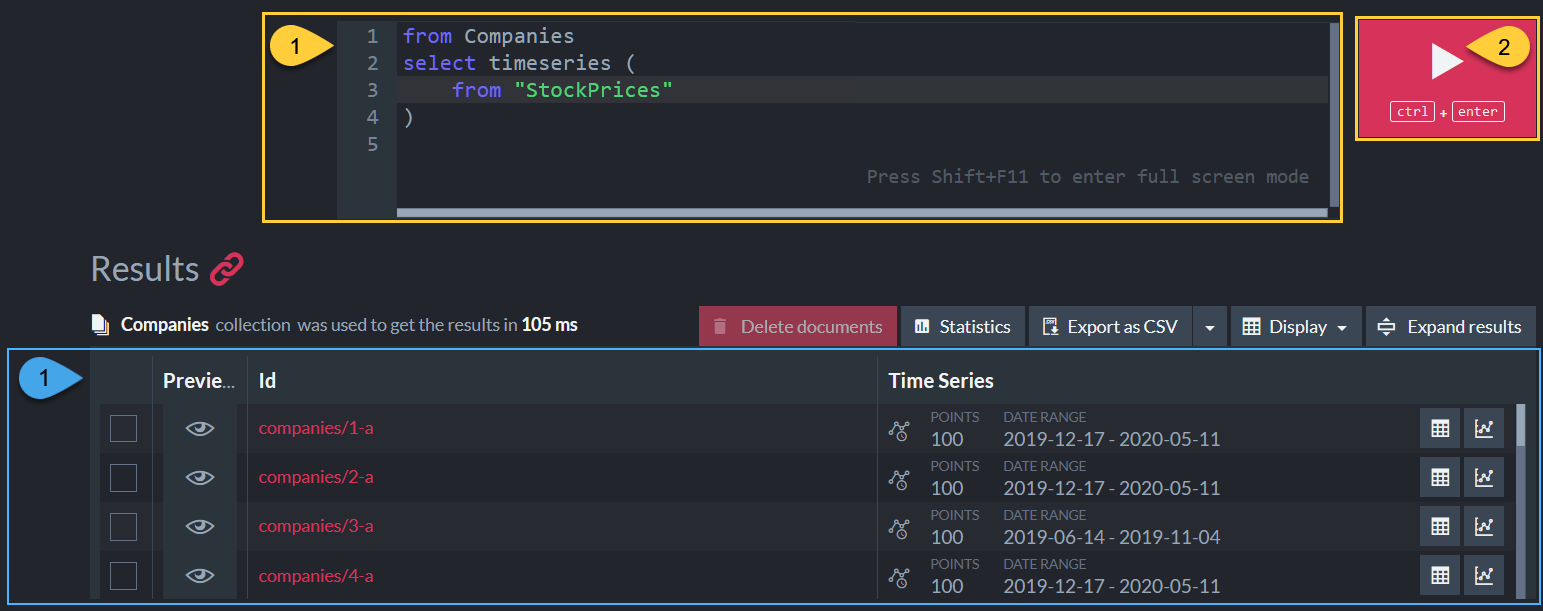Click time series icon in companies/2-a row
Image resolution: width=1543 pixels, height=611 pixels.
pyautogui.click(x=899, y=479)
